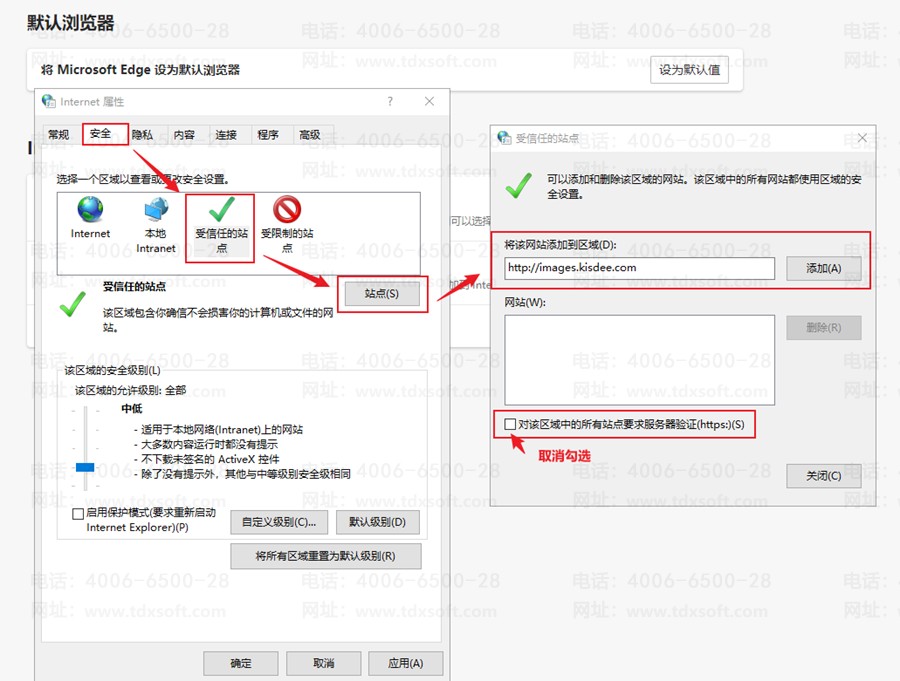Click 选择一个区域以查看或更改安全设置 text
The image size is (900, 681).
pyautogui.click(x=143, y=180)
